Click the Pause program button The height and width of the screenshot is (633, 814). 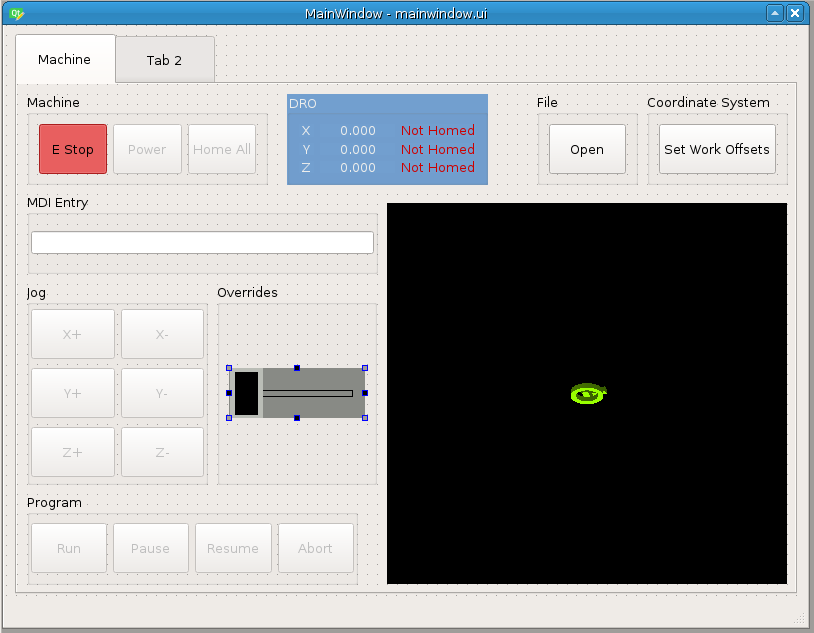(x=151, y=548)
